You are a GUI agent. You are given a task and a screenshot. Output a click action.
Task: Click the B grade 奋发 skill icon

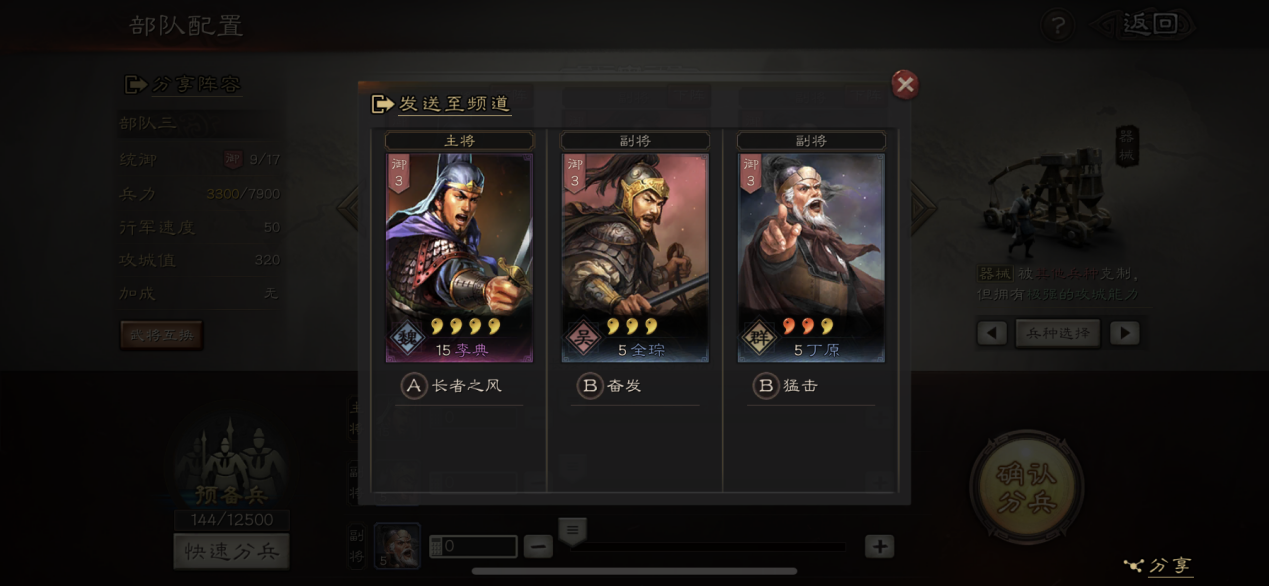(590, 386)
